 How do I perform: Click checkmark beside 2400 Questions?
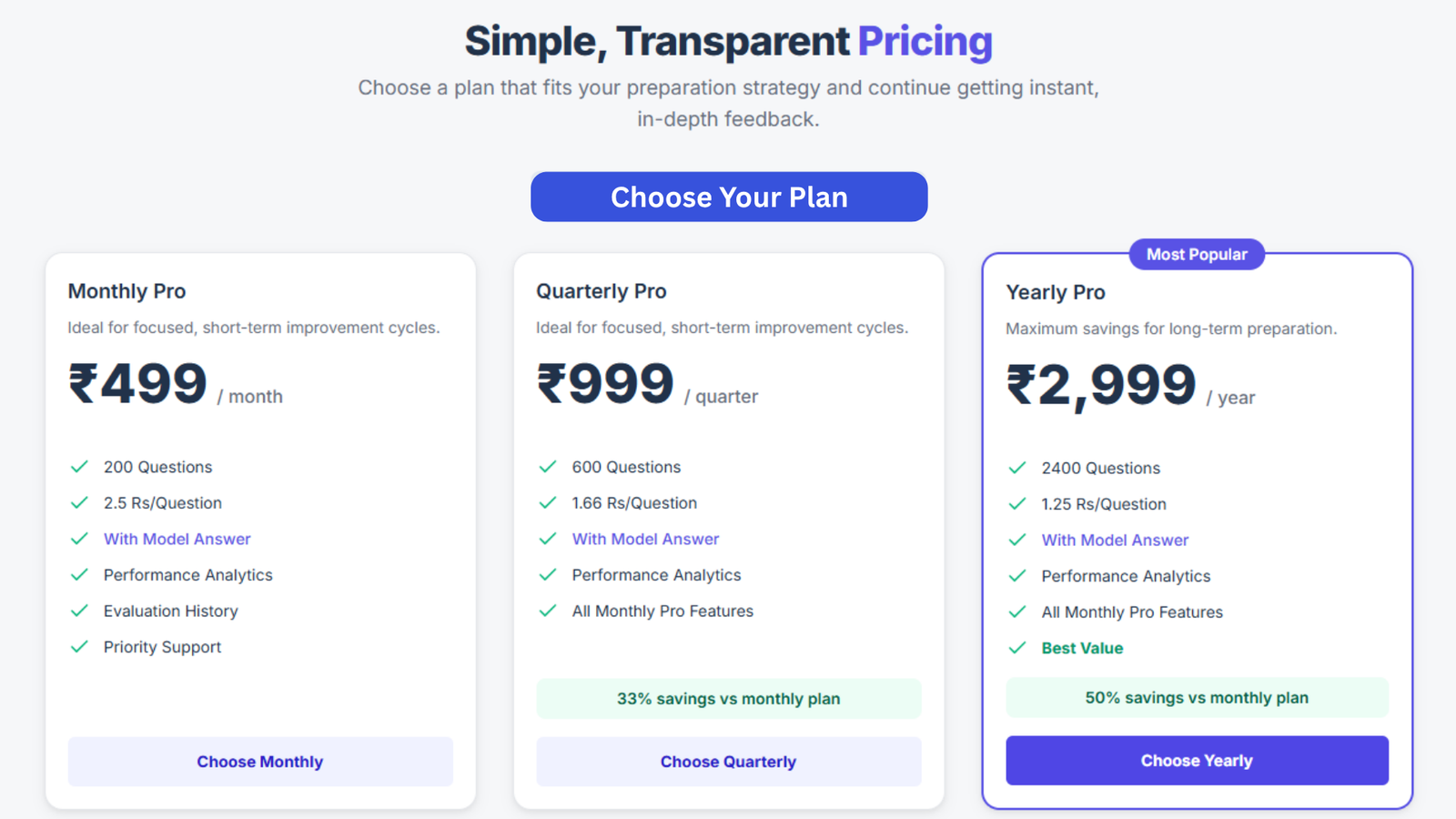[x=1017, y=468]
